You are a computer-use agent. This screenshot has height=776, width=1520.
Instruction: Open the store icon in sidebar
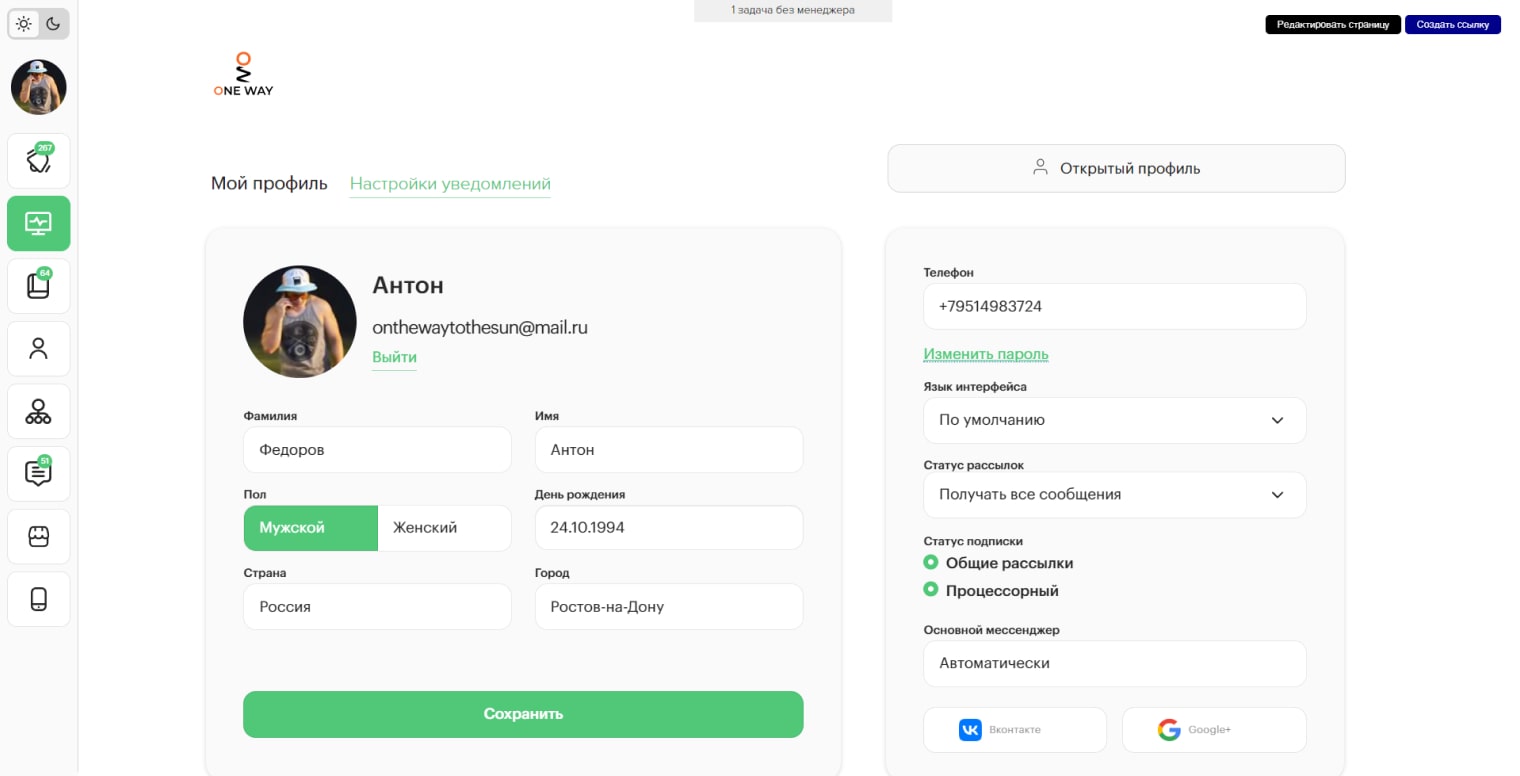pos(39,537)
